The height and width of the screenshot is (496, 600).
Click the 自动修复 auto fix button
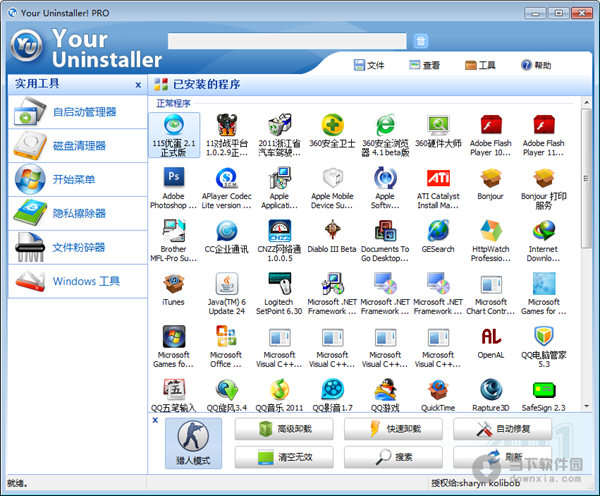tap(502, 429)
